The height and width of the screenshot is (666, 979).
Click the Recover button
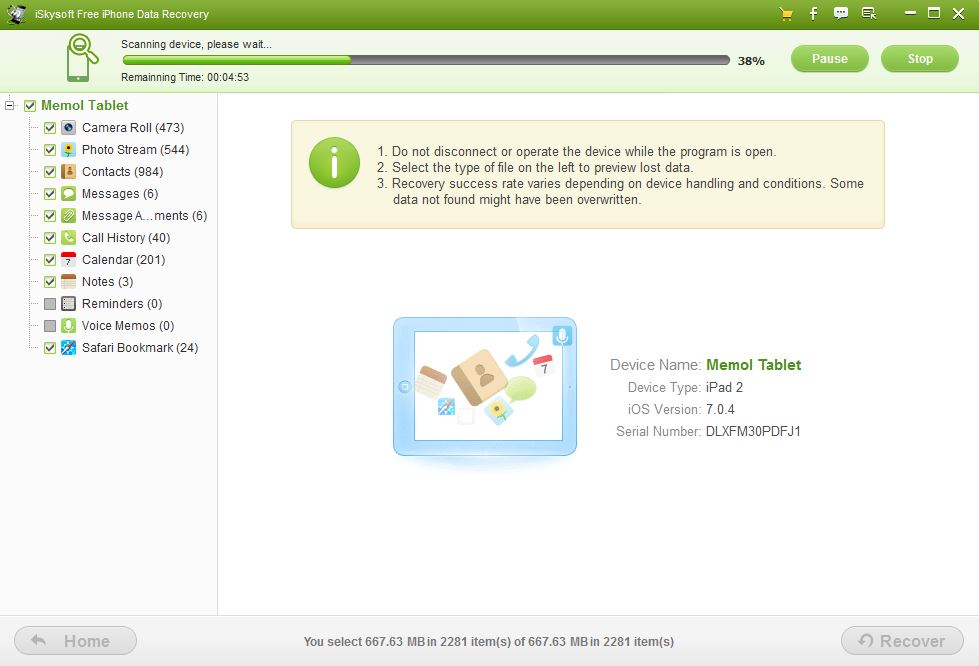pos(902,640)
